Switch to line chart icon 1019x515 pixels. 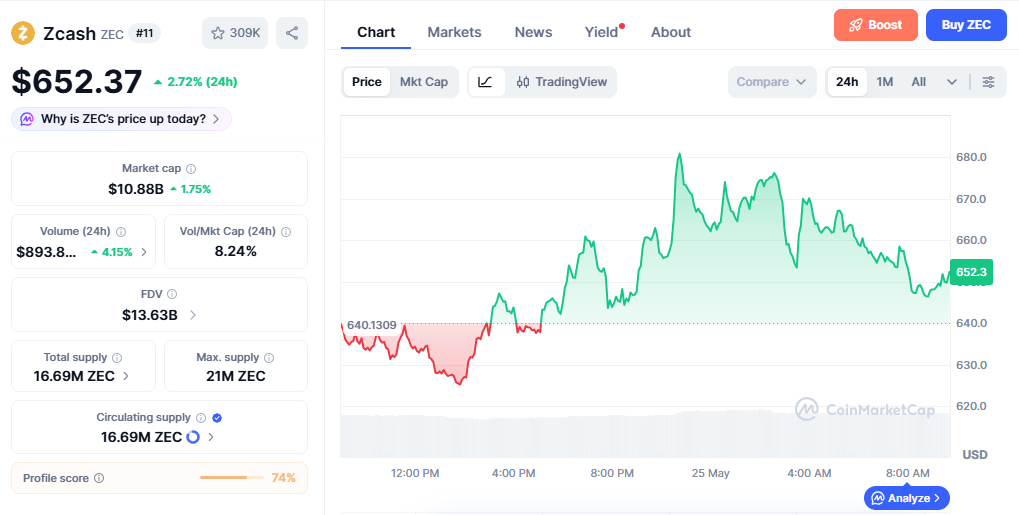point(485,82)
